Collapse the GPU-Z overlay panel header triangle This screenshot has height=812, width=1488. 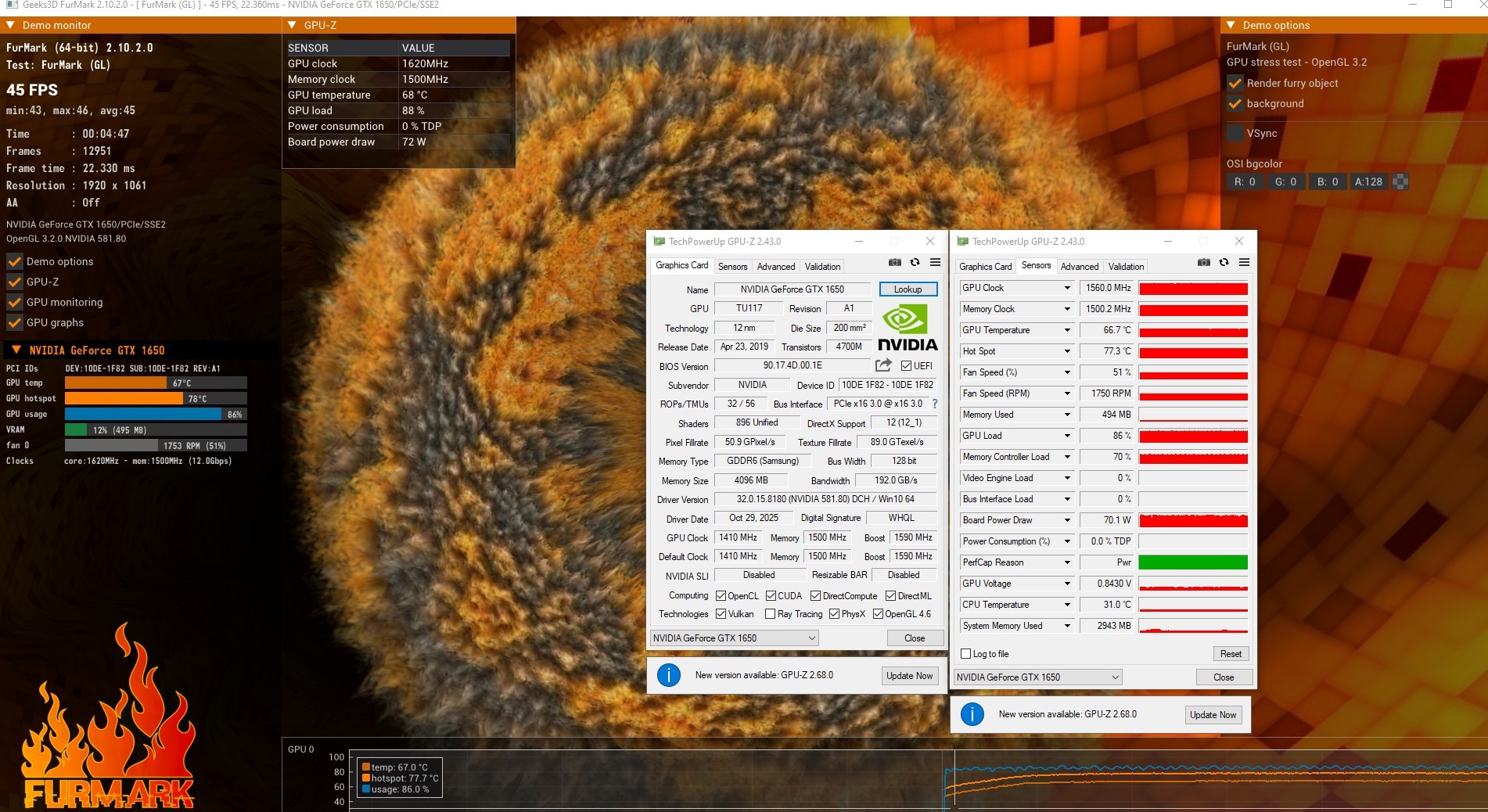292,25
